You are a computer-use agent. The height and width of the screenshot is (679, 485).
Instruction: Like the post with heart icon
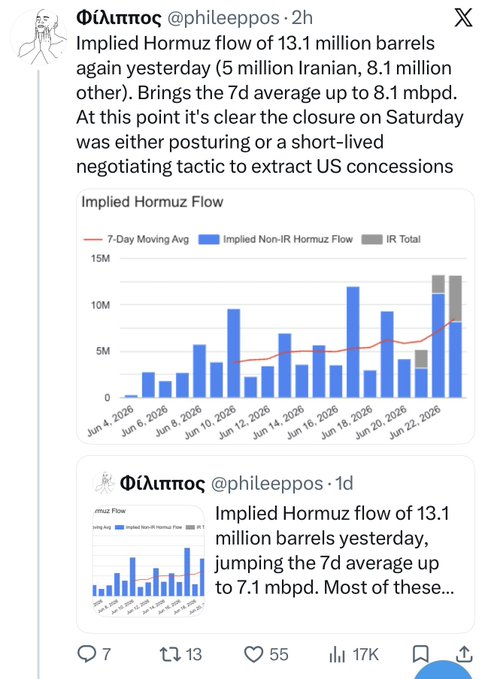[254, 654]
